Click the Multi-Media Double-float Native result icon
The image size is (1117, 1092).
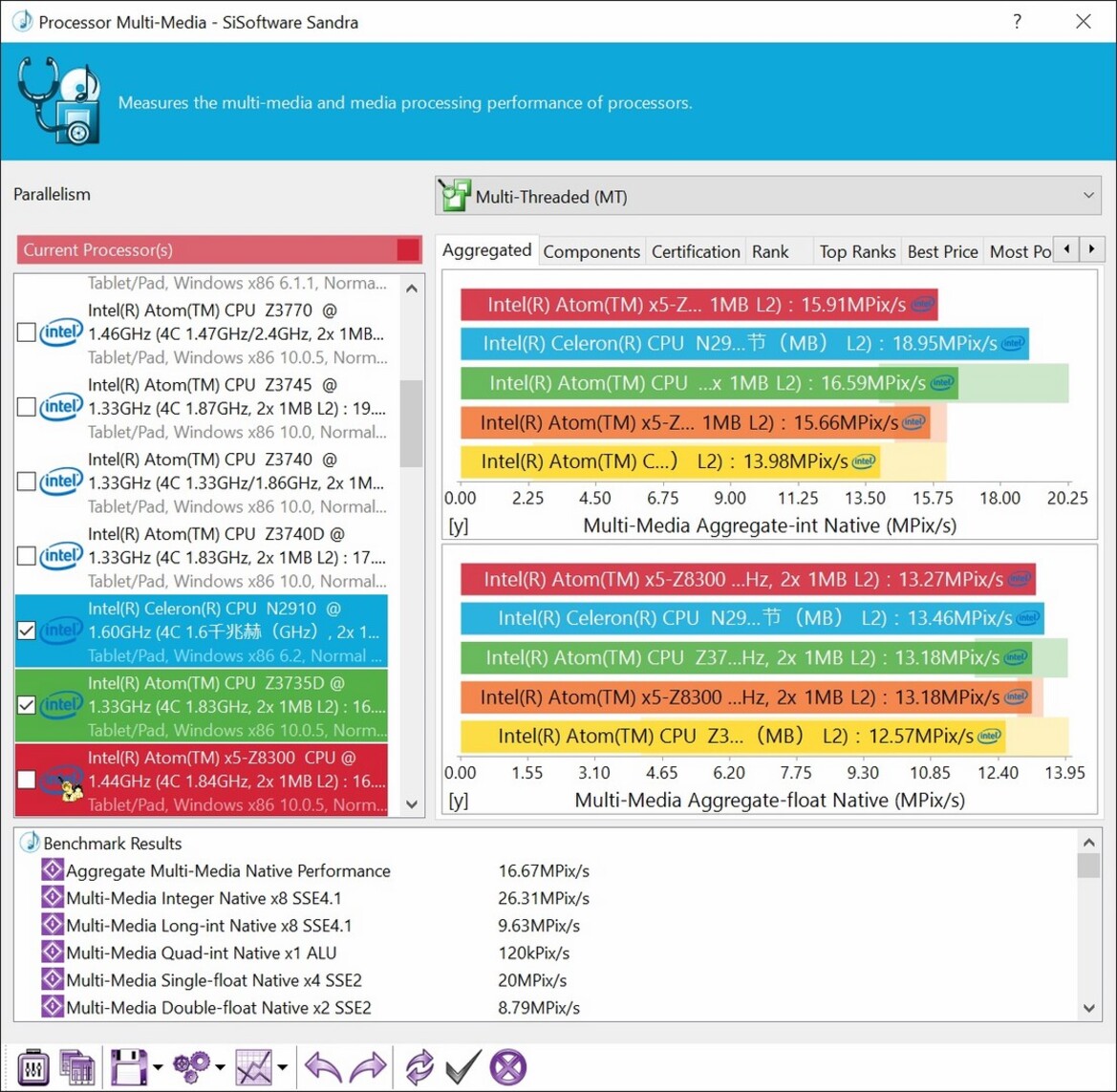point(52,1007)
